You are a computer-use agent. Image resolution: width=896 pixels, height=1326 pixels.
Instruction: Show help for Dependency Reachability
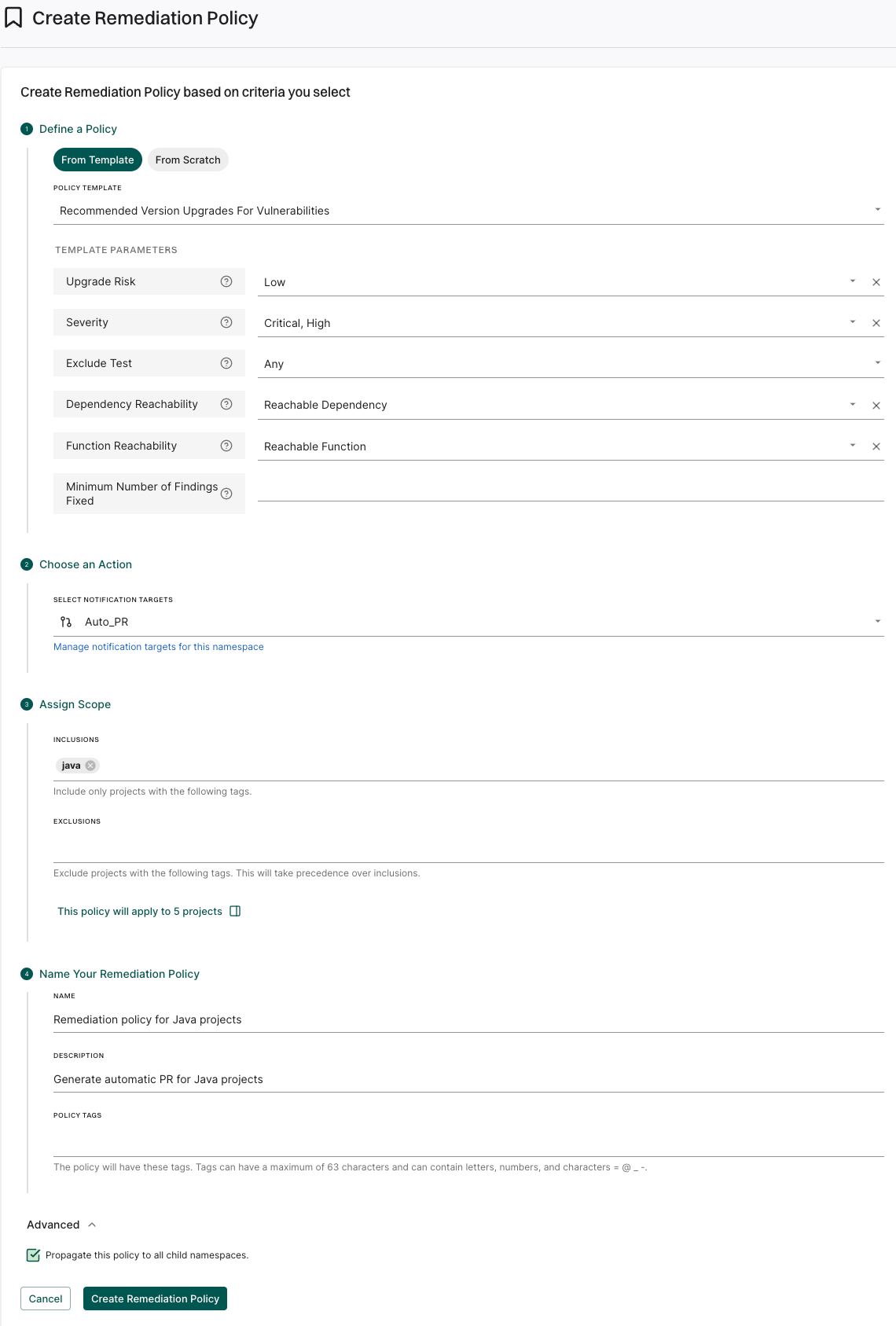(226, 404)
